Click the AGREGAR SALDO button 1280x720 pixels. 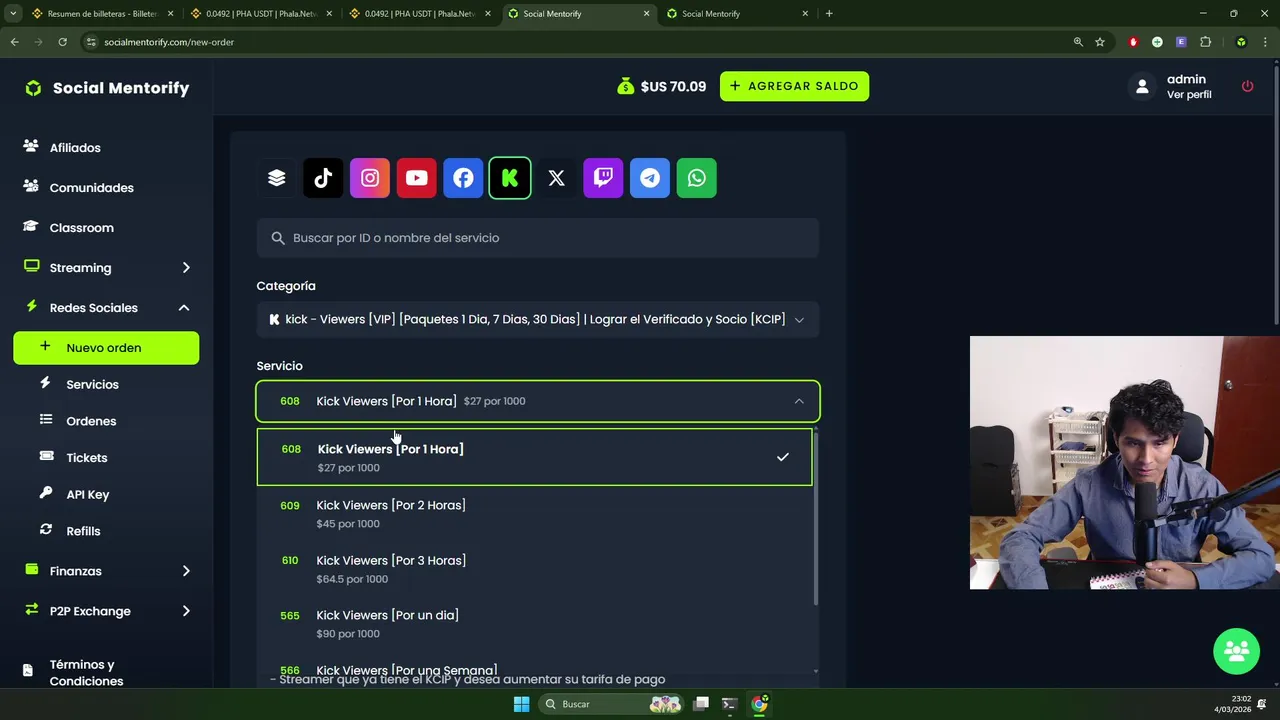coord(794,86)
